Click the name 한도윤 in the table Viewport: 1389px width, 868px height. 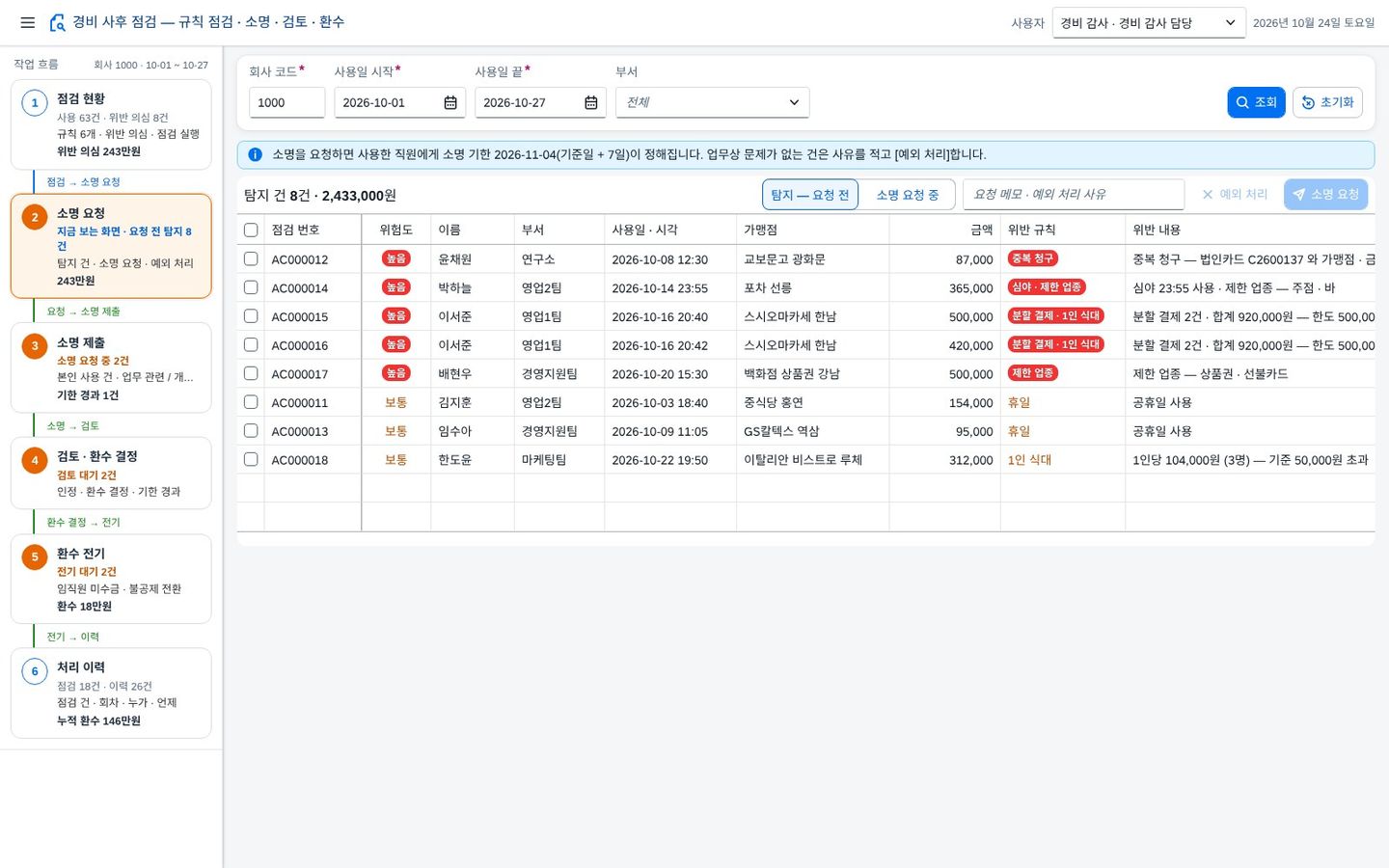(455, 460)
